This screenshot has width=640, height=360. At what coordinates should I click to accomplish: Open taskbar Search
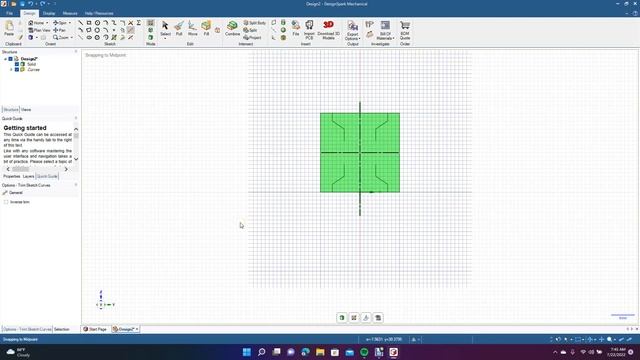pos(262,352)
